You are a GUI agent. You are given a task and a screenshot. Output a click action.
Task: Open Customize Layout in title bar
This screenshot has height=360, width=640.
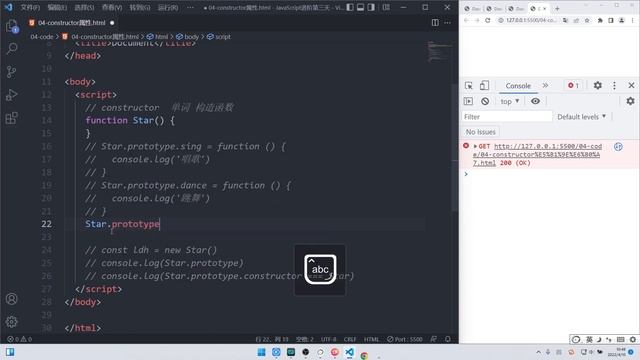[x=386, y=7]
